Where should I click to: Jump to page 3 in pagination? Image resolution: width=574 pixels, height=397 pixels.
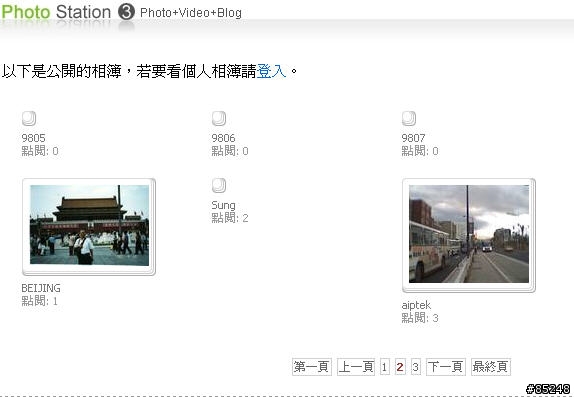415,367
